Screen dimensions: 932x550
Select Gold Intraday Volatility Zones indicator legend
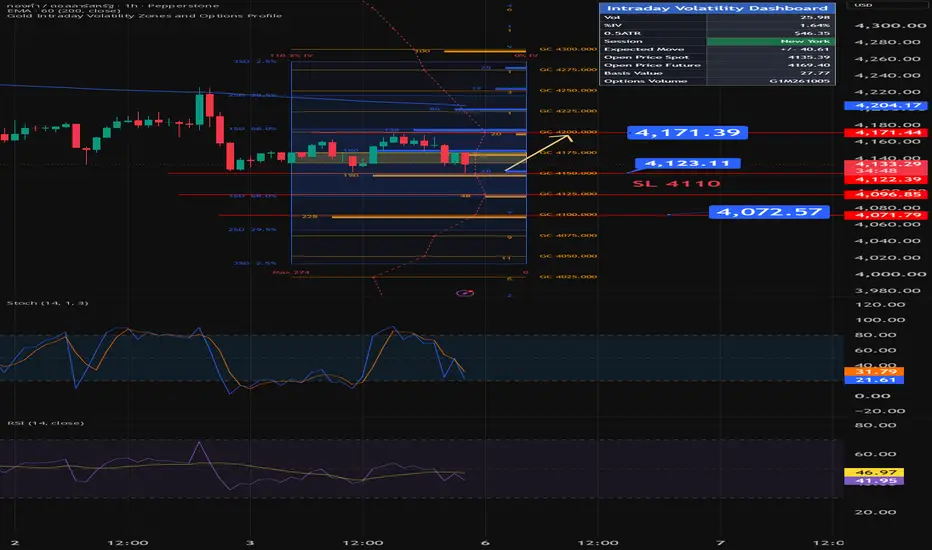click(144, 15)
